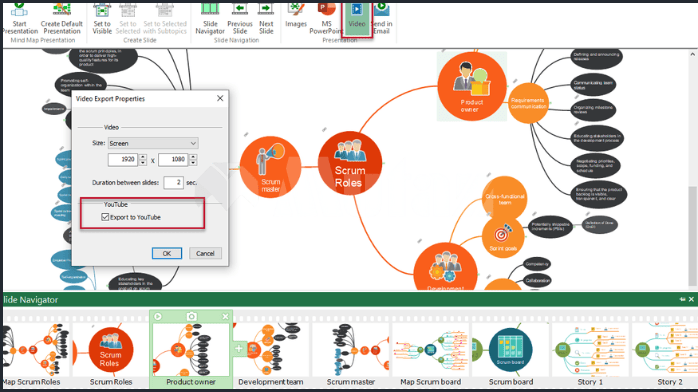Select the Scrum master topic node
This screenshot has height=392, width=698.
[270, 167]
